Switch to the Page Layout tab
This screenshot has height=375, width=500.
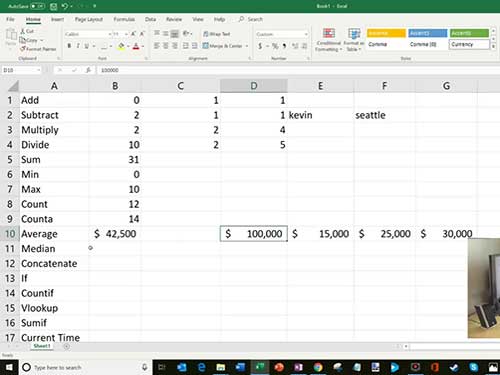pyautogui.click(x=89, y=19)
